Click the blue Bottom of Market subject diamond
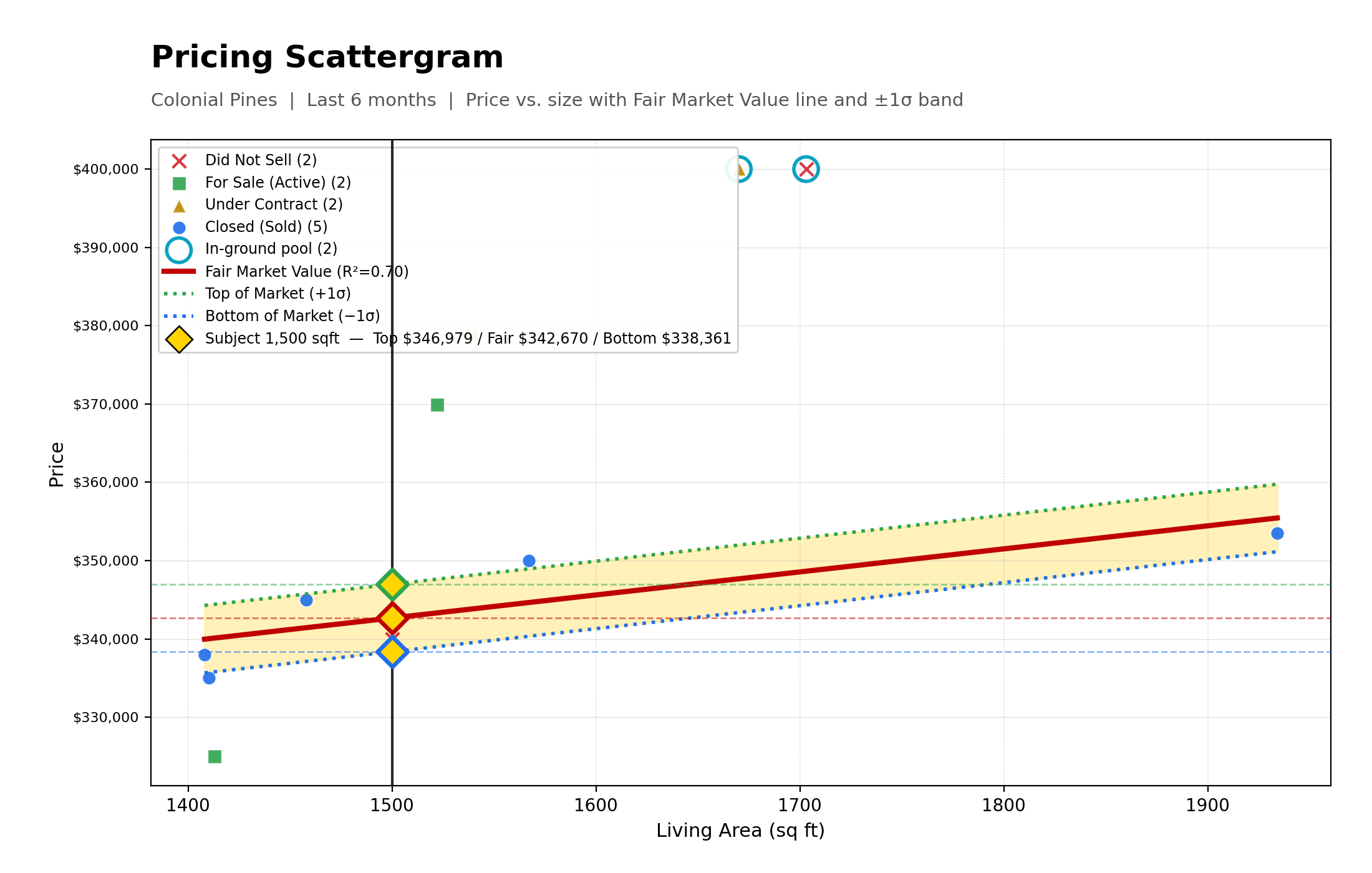The height and width of the screenshot is (873, 1372). tap(392, 652)
